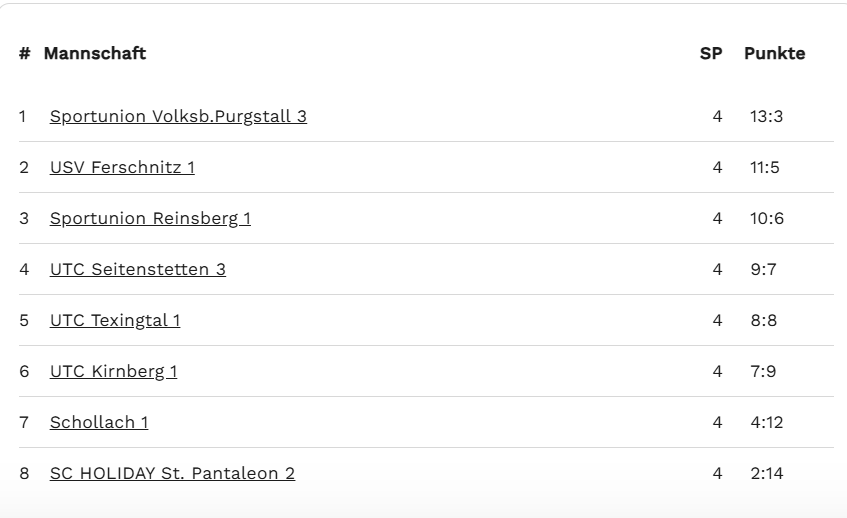The height and width of the screenshot is (518, 847).
Task: Select the 13:3 points cell
Action: [767, 116]
